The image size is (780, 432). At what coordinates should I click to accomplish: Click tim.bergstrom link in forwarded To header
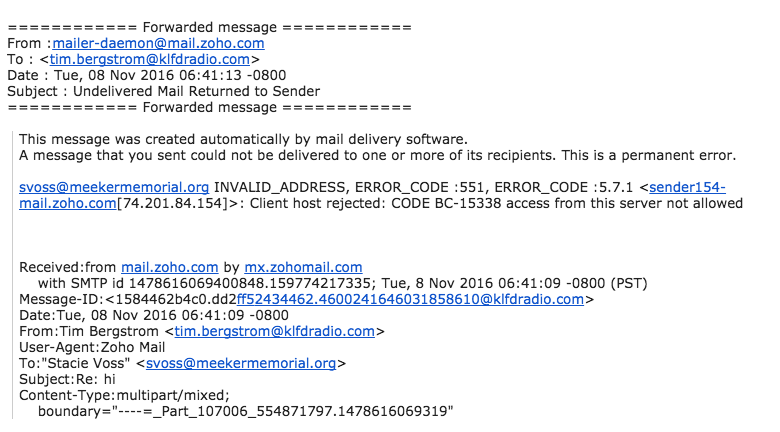pyautogui.click(x=149, y=59)
